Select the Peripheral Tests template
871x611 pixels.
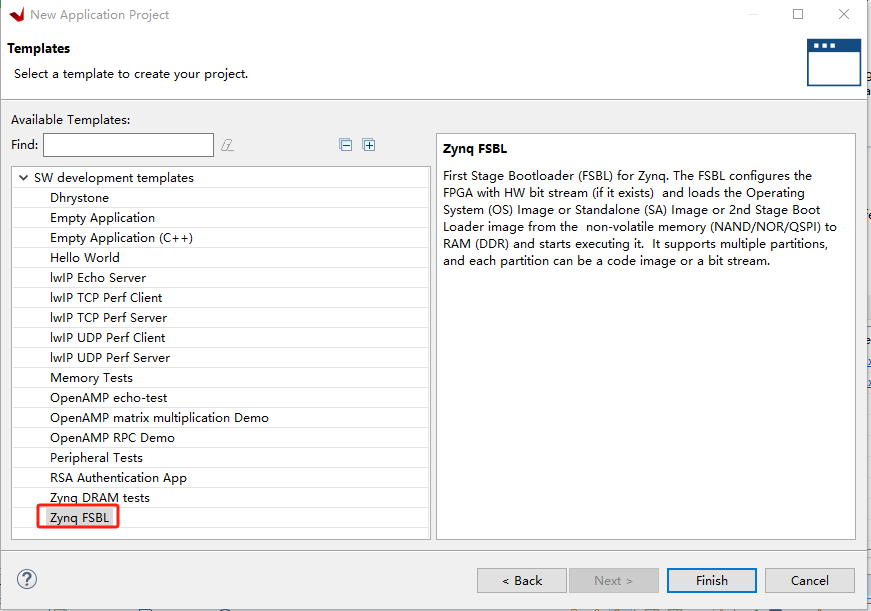96,458
